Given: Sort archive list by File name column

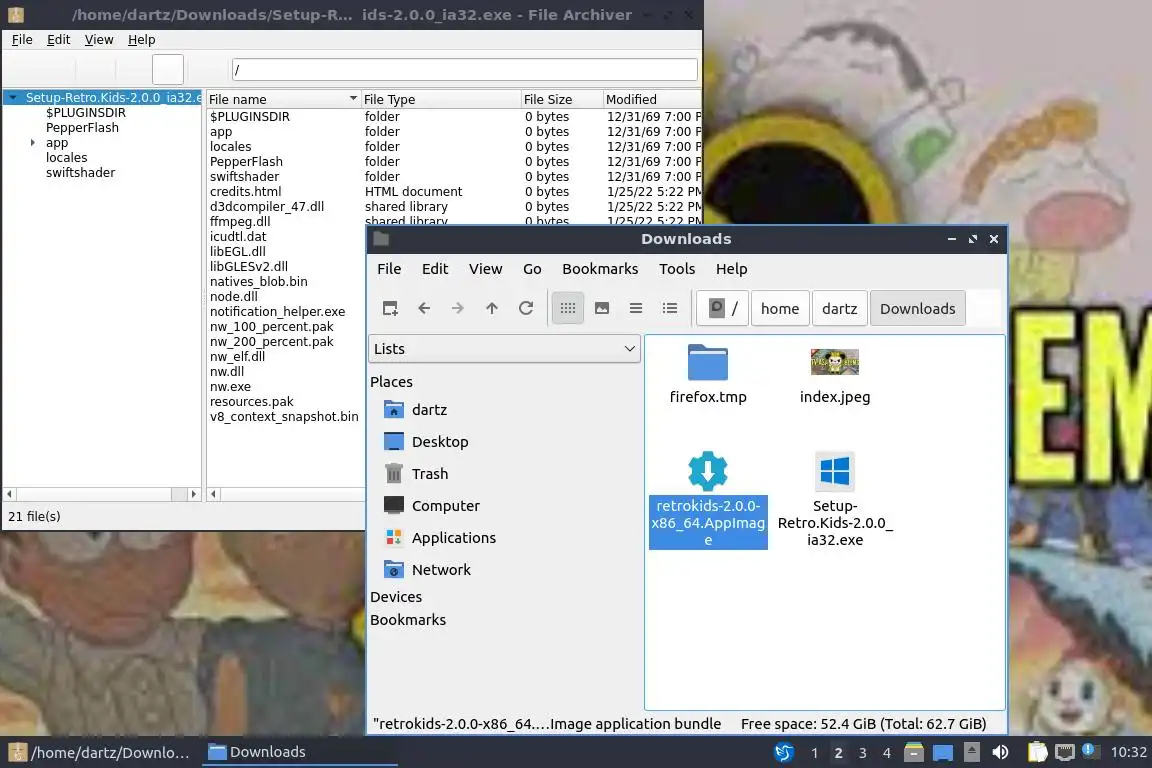Looking at the screenshot, I should pyautogui.click(x=283, y=99).
